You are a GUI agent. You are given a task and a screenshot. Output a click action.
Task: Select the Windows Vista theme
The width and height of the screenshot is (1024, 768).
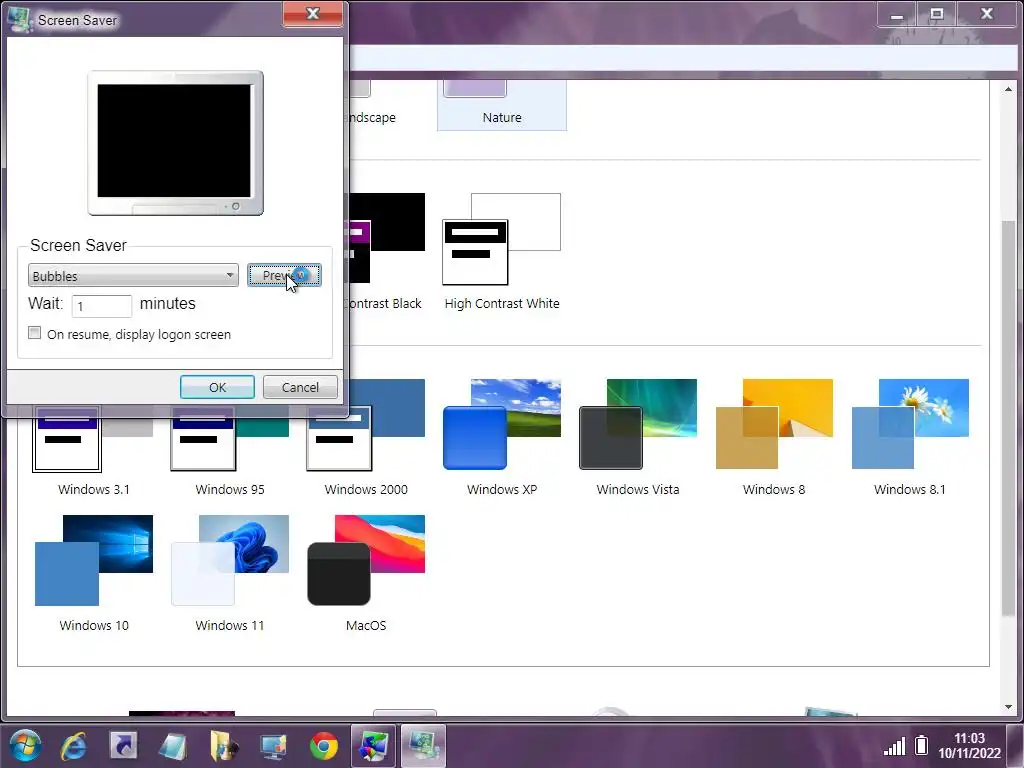[x=637, y=438]
